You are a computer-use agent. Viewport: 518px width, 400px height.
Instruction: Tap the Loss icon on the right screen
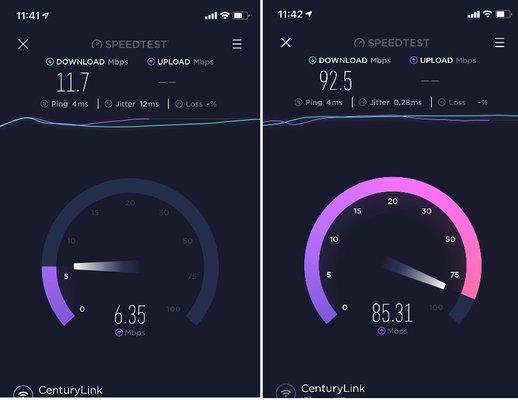click(x=442, y=102)
